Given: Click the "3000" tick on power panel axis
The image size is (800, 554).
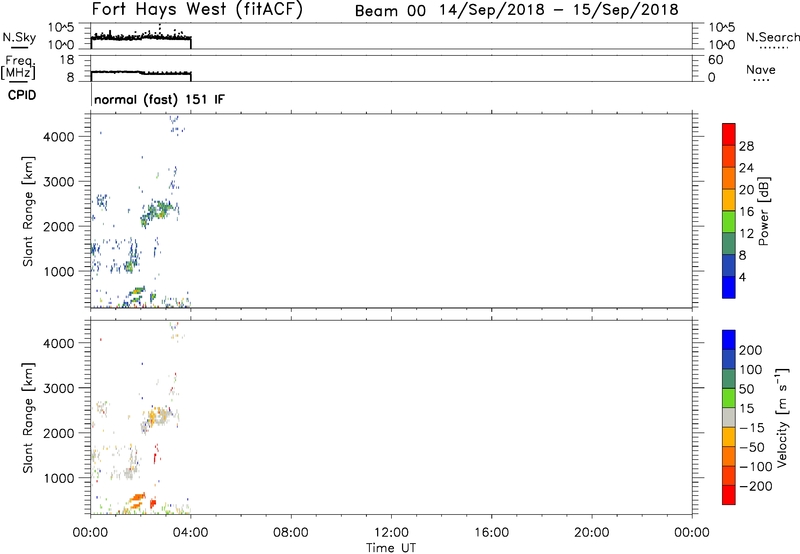Looking at the screenshot, I should pos(59,182).
